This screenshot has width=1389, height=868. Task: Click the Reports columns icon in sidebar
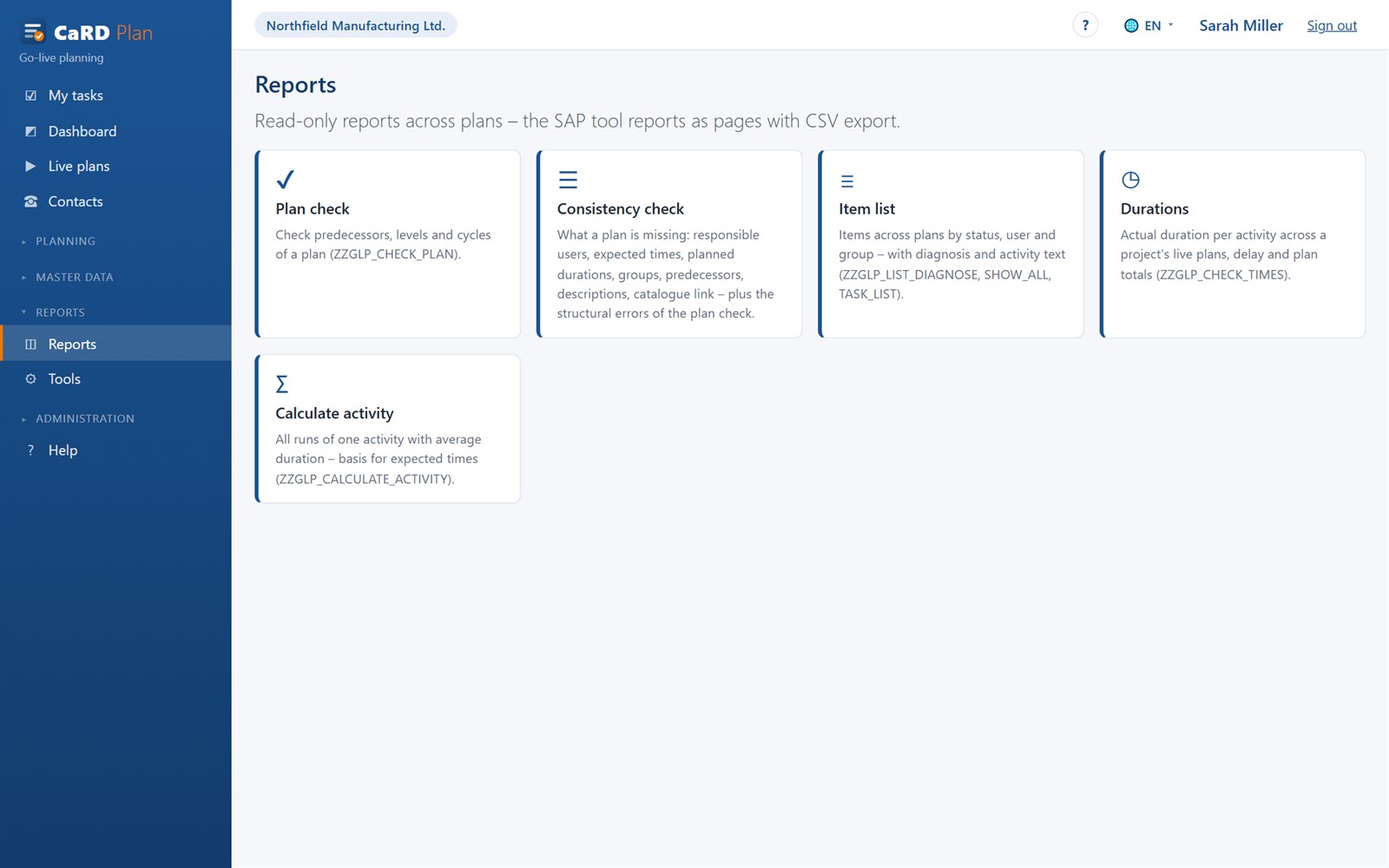30,344
